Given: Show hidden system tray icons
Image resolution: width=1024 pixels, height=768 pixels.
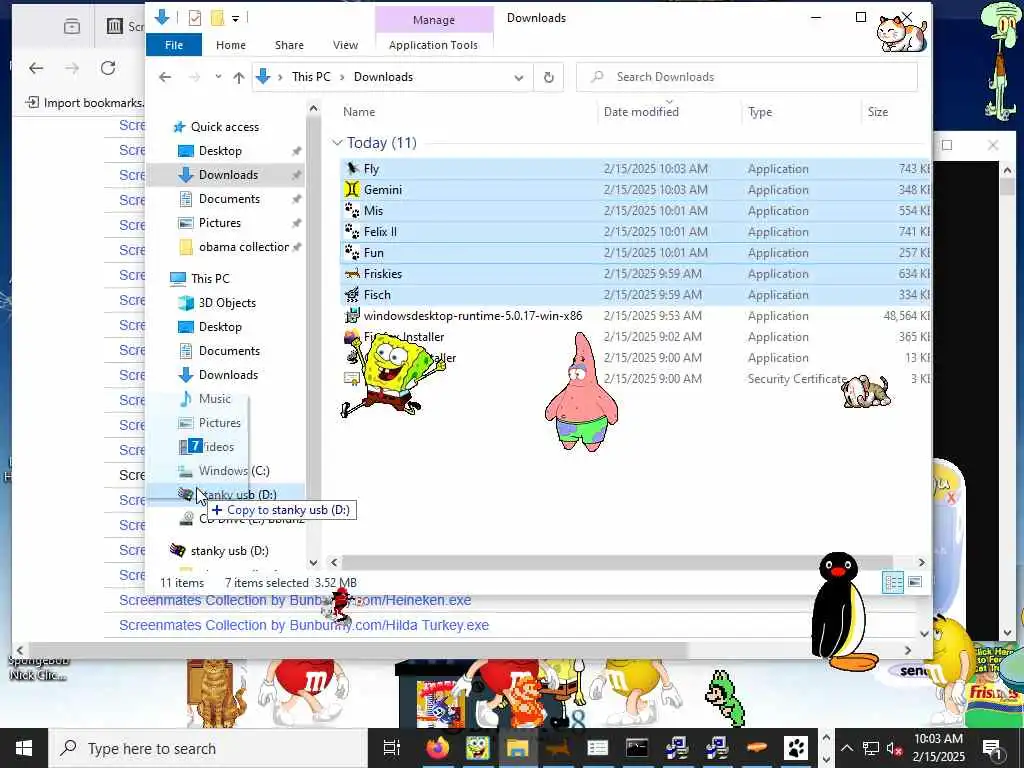Looking at the screenshot, I should coord(846,748).
